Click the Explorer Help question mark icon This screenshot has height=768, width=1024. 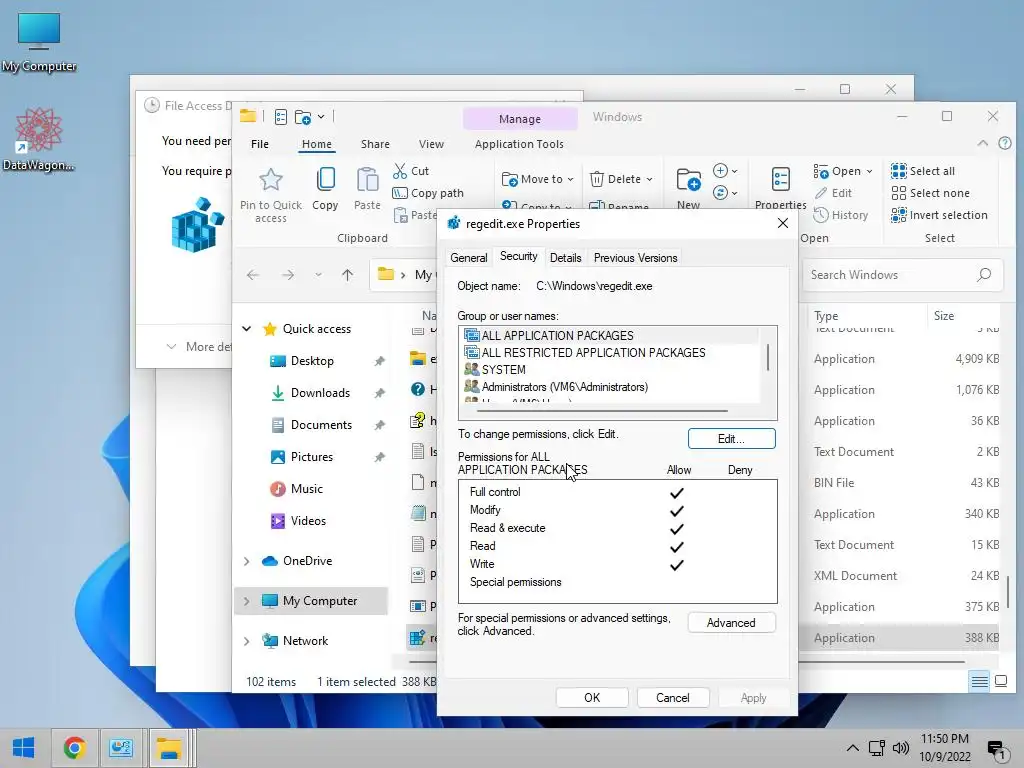pyautogui.click(x=1005, y=143)
